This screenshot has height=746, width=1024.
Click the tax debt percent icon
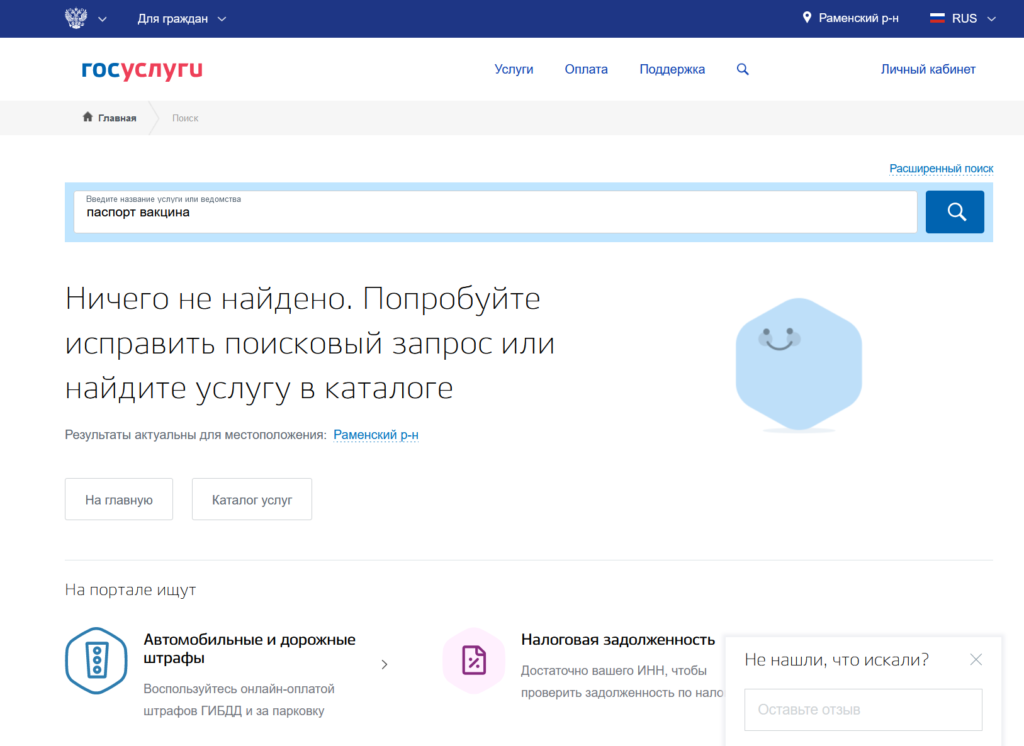click(473, 660)
